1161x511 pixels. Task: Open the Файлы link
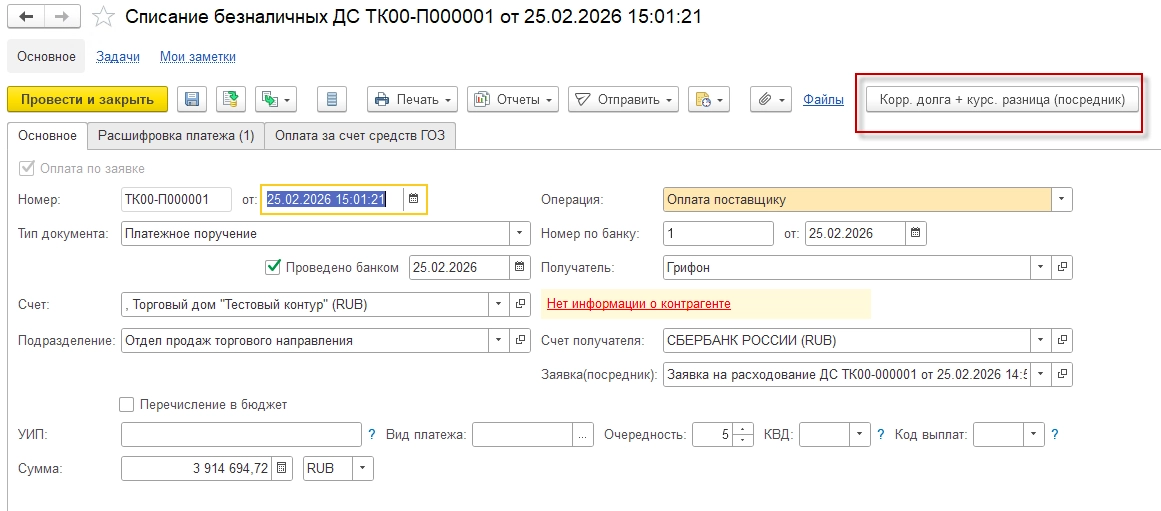[x=823, y=99]
